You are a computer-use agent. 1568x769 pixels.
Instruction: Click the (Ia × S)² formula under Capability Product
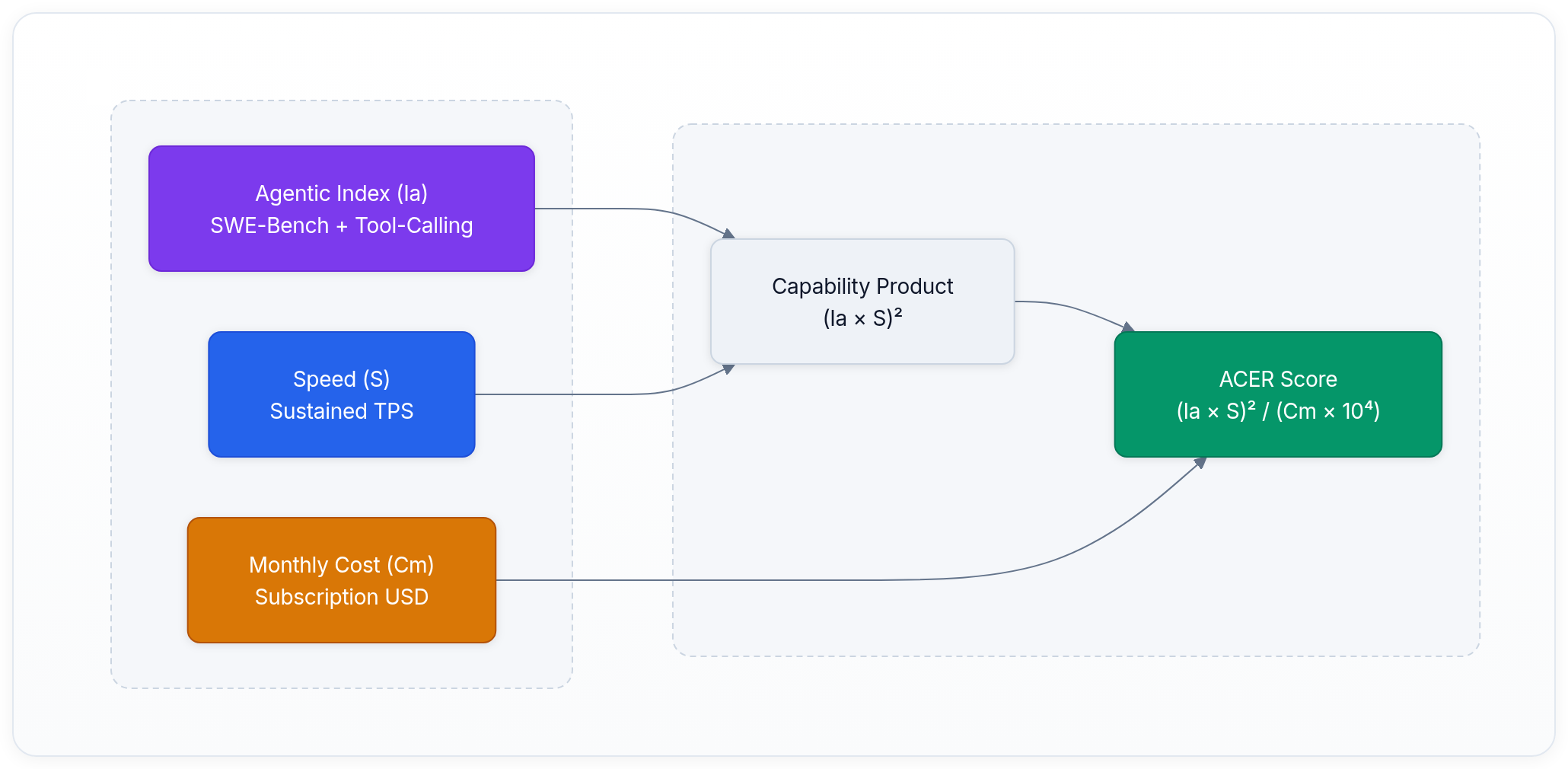point(862,318)
